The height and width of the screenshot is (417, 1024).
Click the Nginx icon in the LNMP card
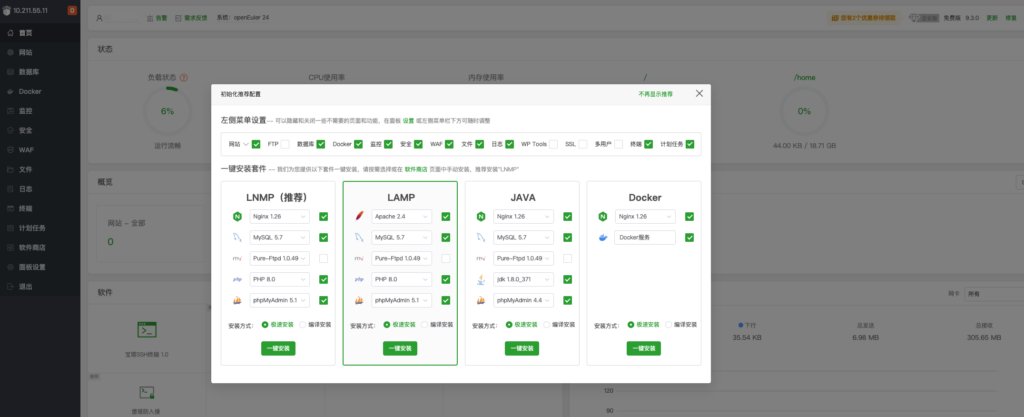click(x=237, y=216)
